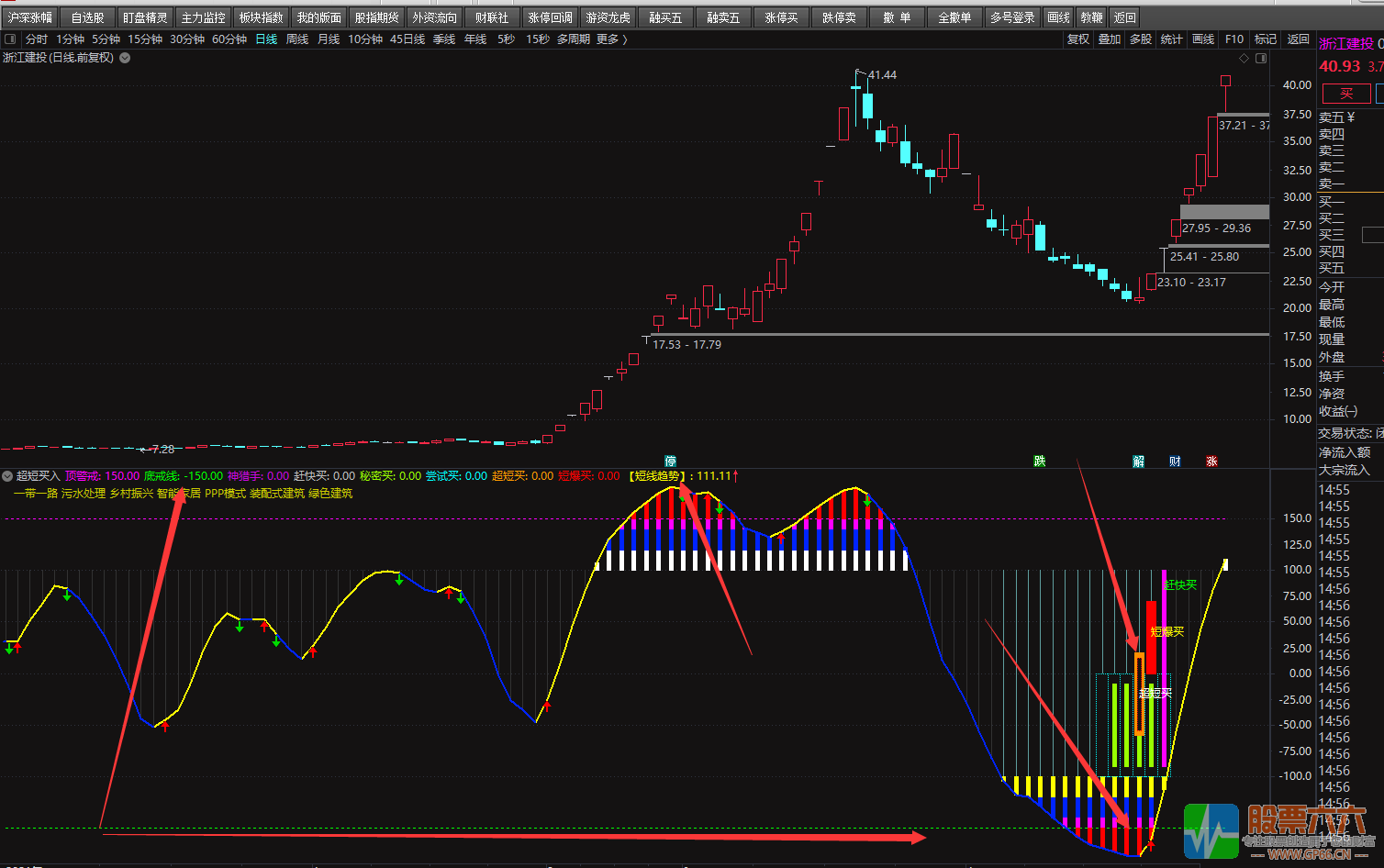Screen dimensions: 1384x868
Task: Switch to 15分钟 period tab
Action: pos(145,39)
